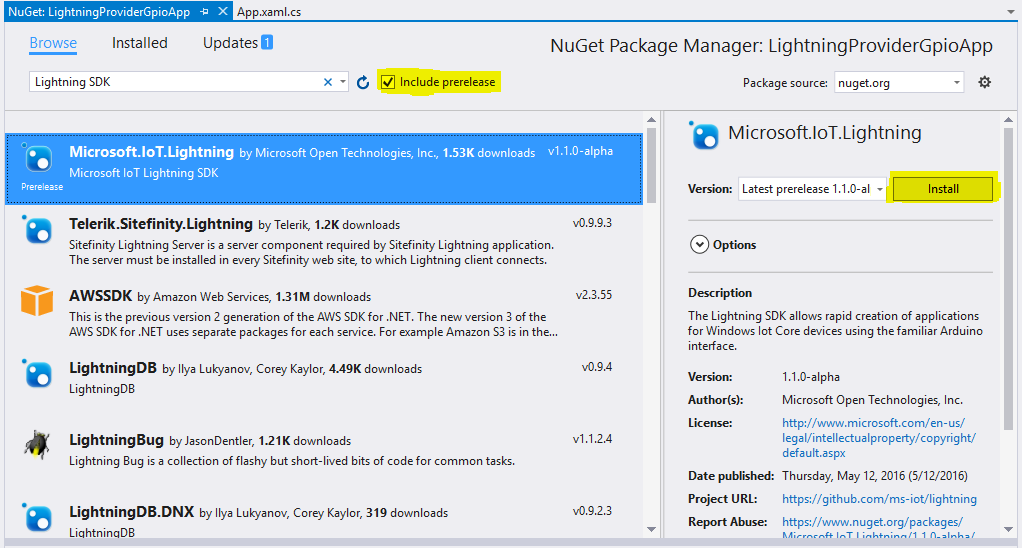This screenshot has width=1022, height=548.
Task: Click Microsoft Open Technologies, Inc. author value
Action: tap(872, 400)
